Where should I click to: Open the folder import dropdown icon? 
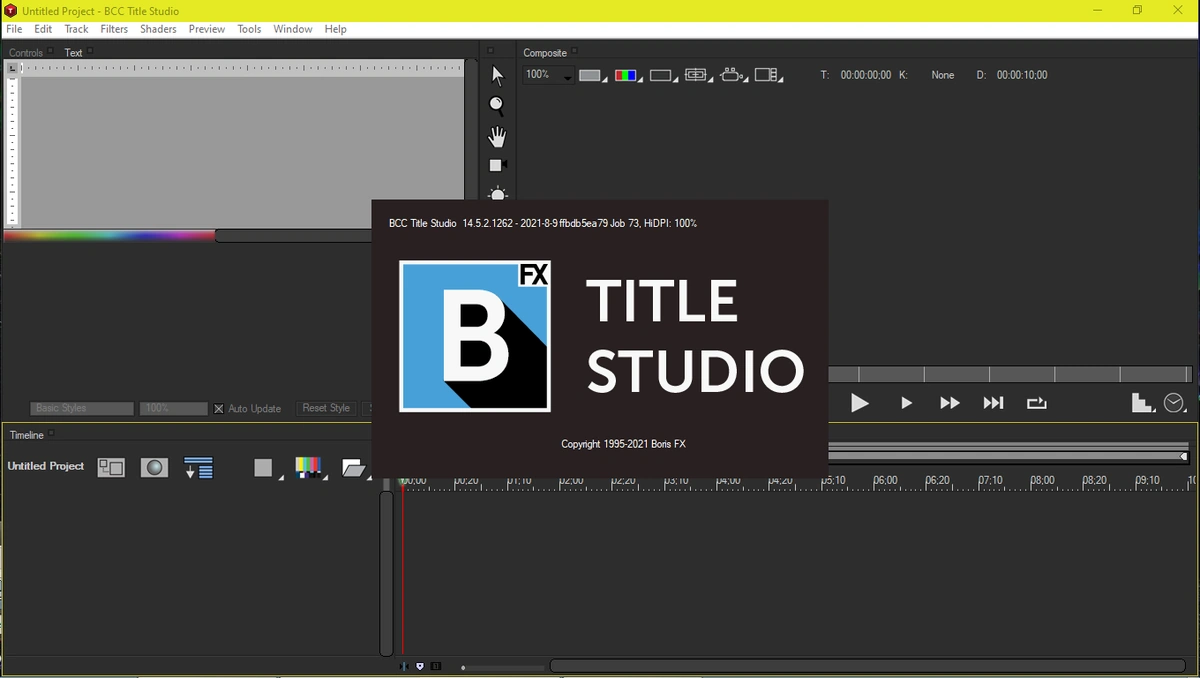[x=355, y=468]
